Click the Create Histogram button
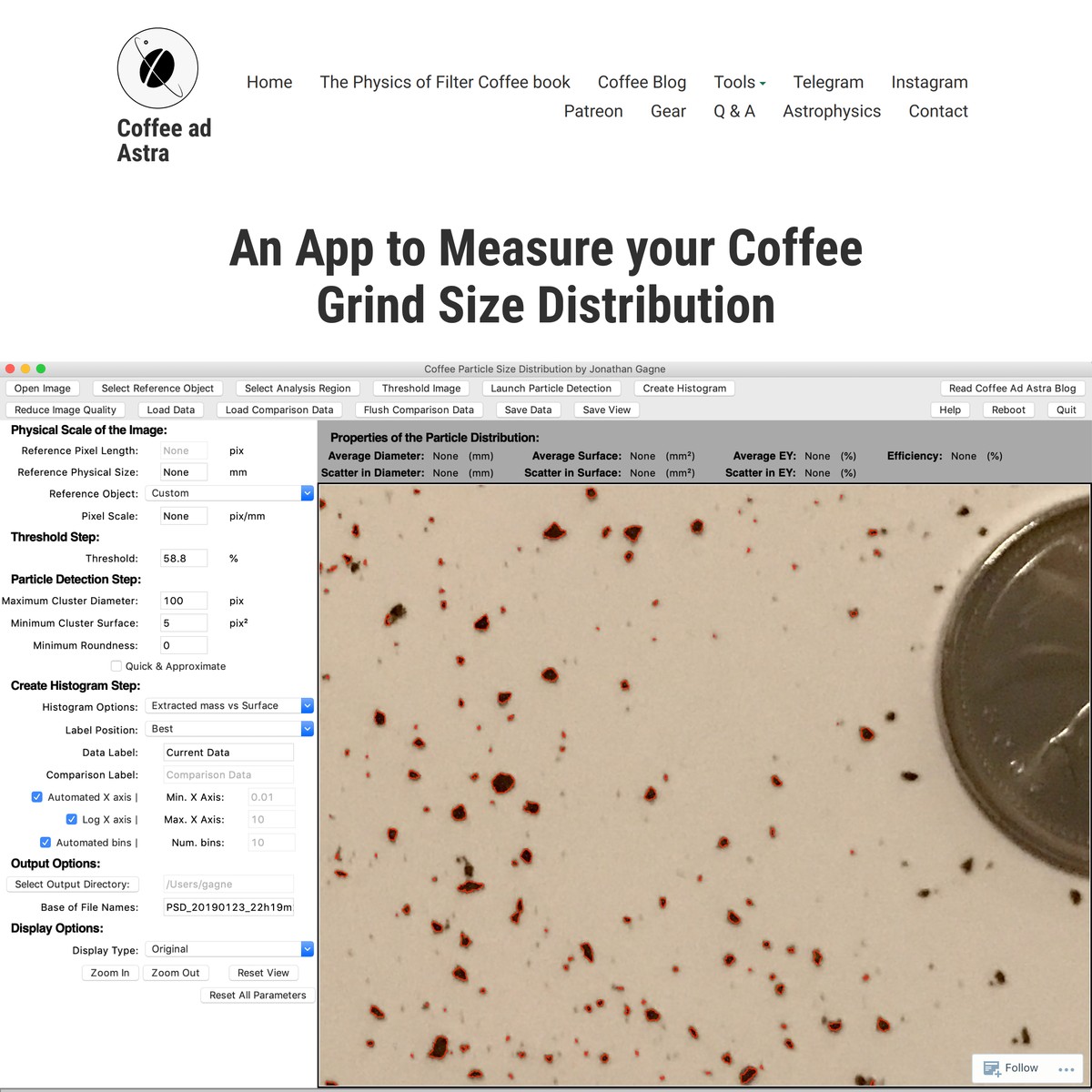Viewport: 1092px width, 1092px height. pyautogui.click(x=684, y=388)
